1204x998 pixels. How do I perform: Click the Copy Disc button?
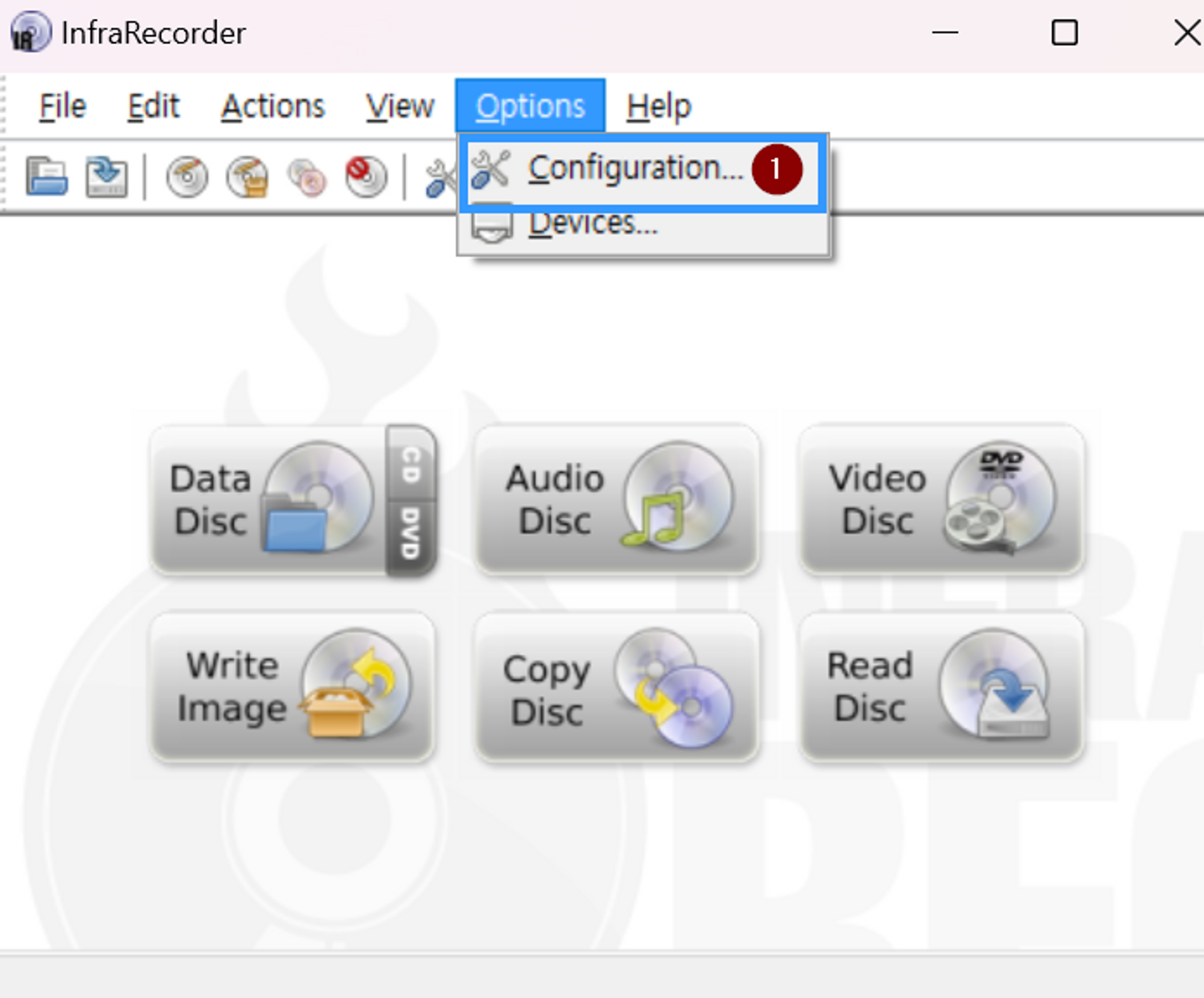(x=617, y=687)
